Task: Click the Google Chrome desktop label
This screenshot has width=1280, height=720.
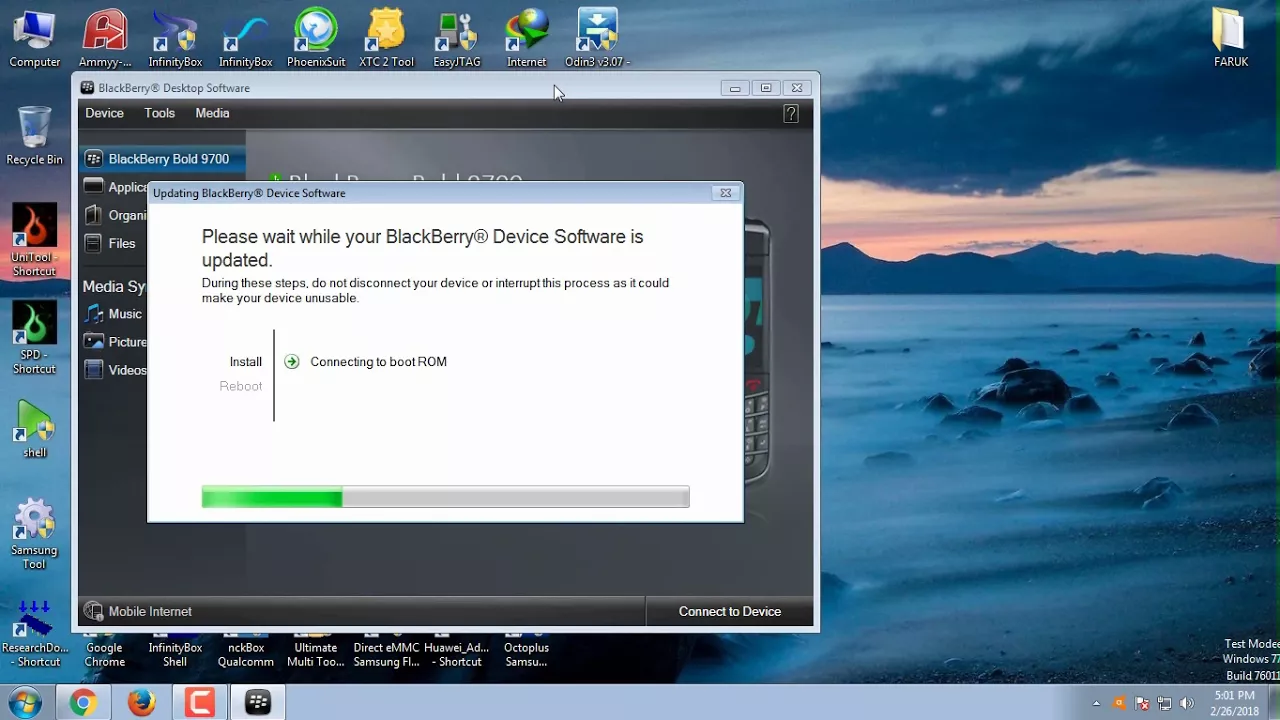Action: click(105, 655)
